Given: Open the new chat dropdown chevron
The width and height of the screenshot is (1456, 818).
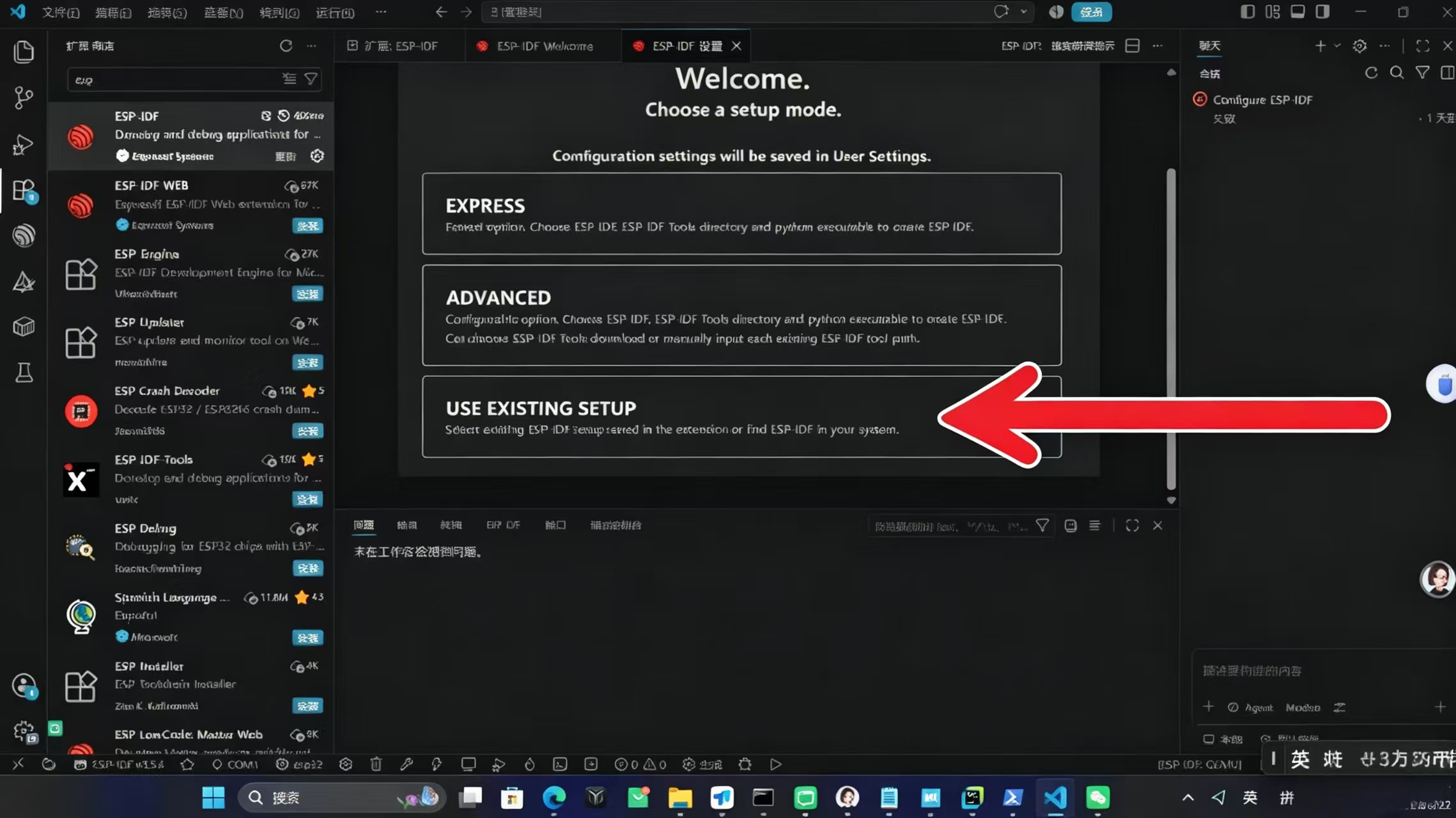Looking at the screenshot, I should (x=1336, y=45).
